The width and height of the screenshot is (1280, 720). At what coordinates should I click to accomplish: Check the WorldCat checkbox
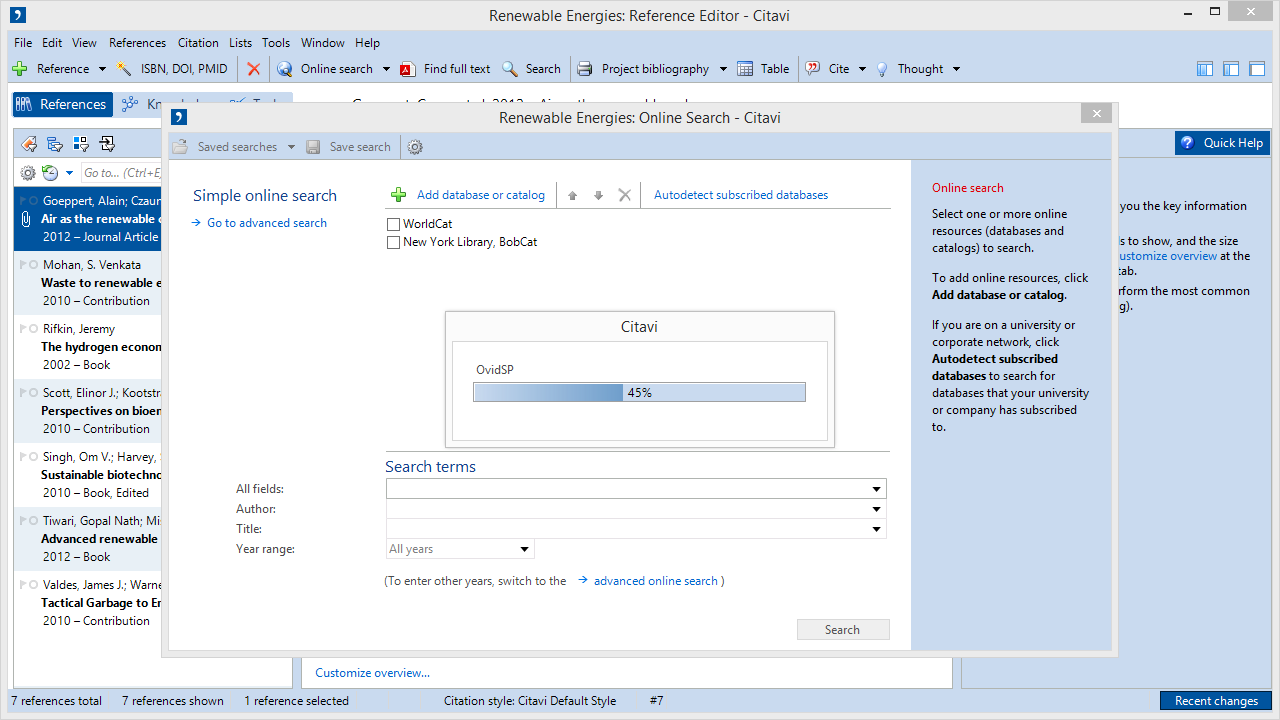(394, 224)
